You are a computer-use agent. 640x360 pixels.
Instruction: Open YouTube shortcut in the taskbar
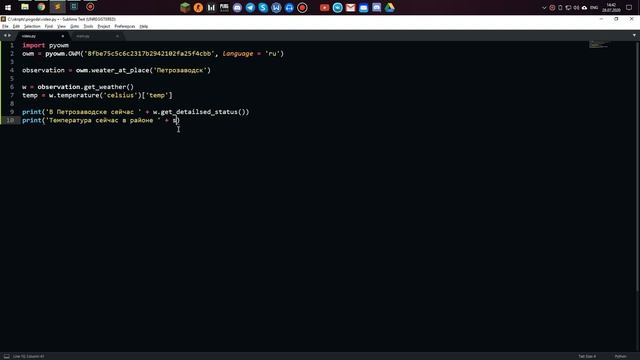[324, 7]
